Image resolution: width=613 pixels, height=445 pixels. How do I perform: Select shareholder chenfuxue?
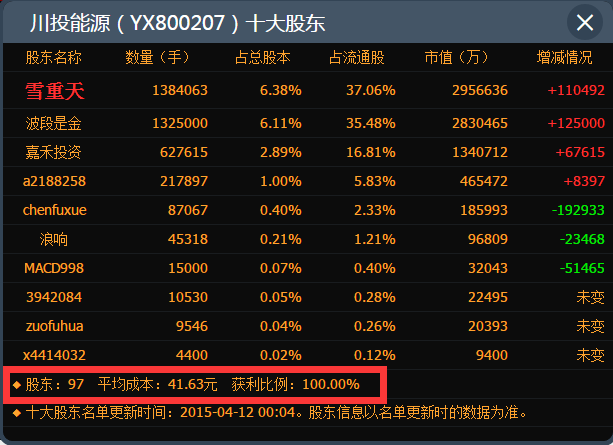pos(54,210)
